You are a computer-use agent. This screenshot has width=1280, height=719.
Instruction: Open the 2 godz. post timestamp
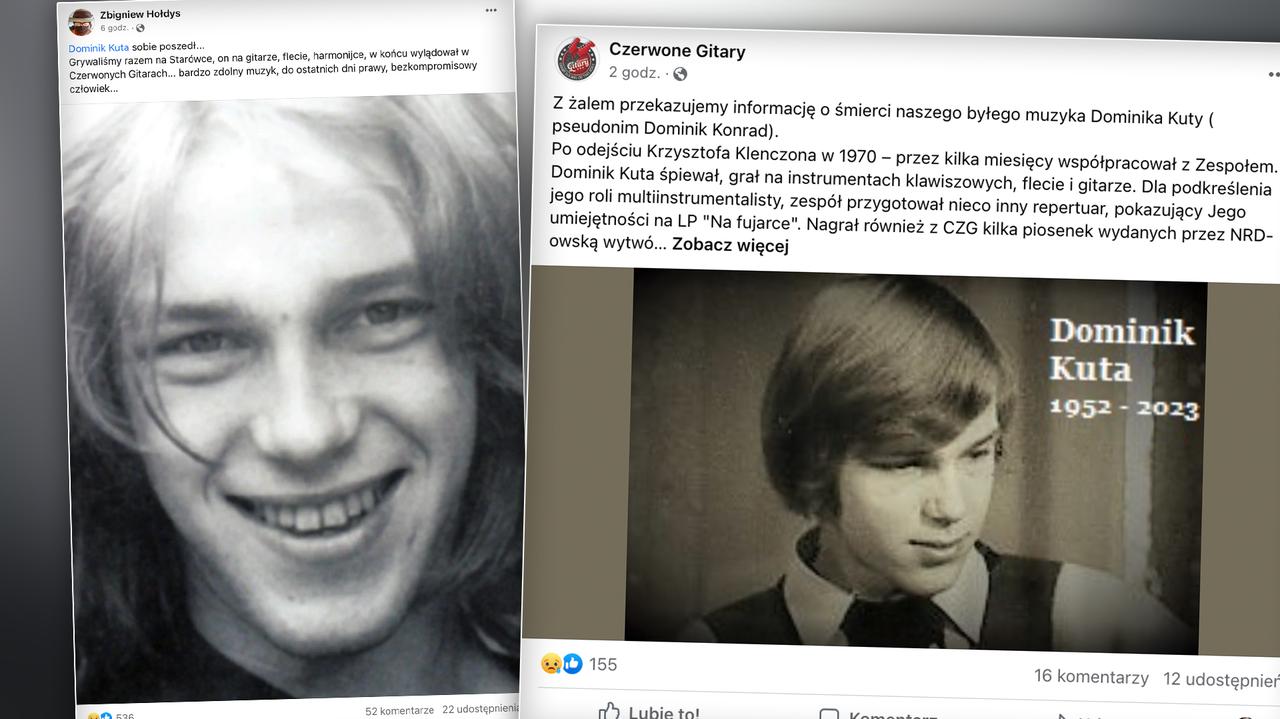click(x=634, y=73)
